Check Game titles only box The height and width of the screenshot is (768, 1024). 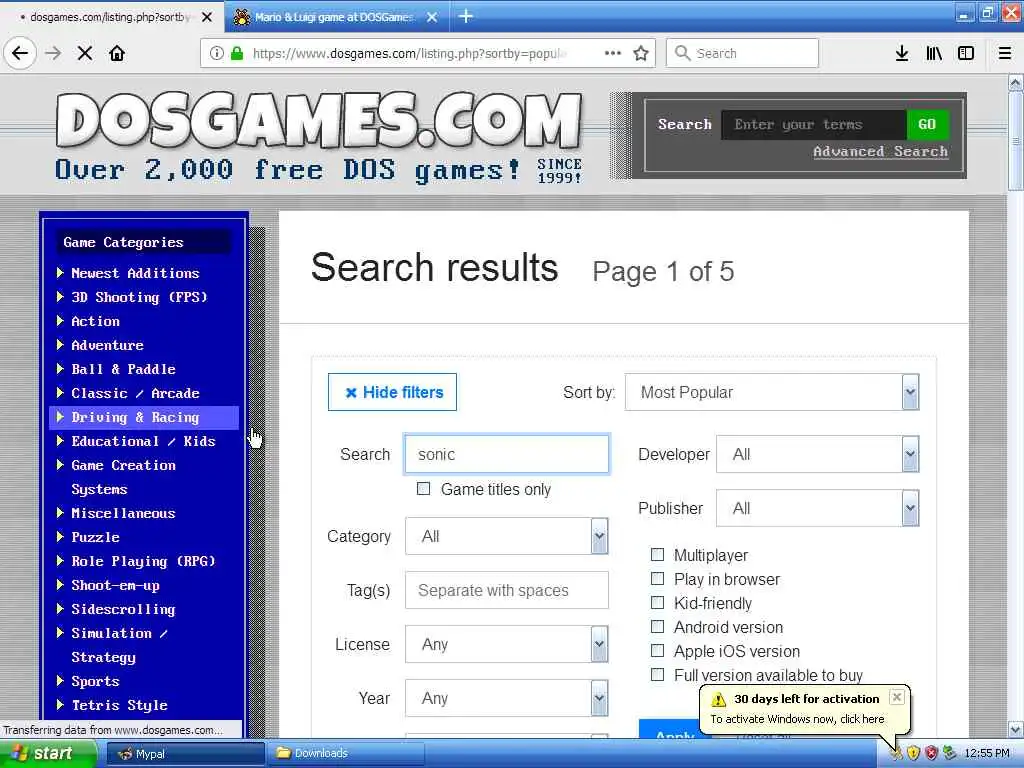tap(423, 488)
